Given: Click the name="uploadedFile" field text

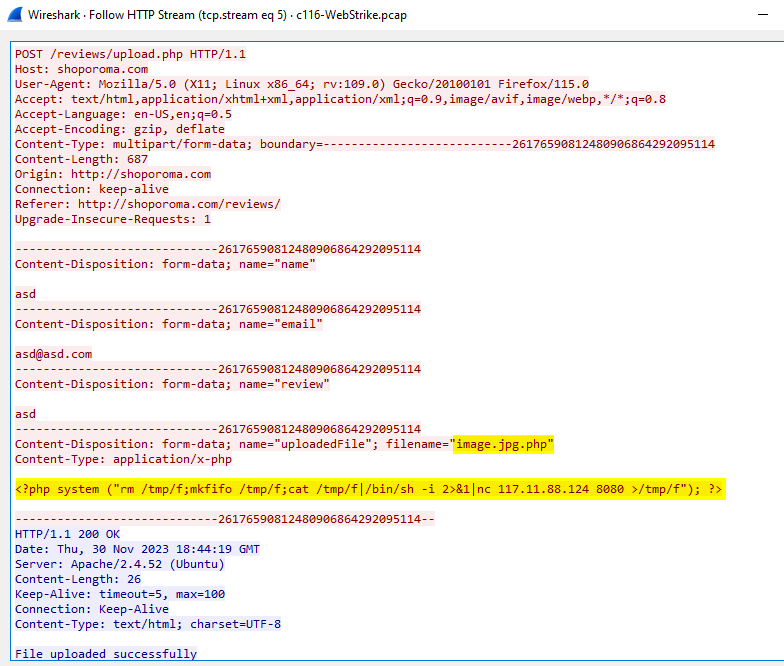Looking at the screenshot, I should click(x=308, y=444).
